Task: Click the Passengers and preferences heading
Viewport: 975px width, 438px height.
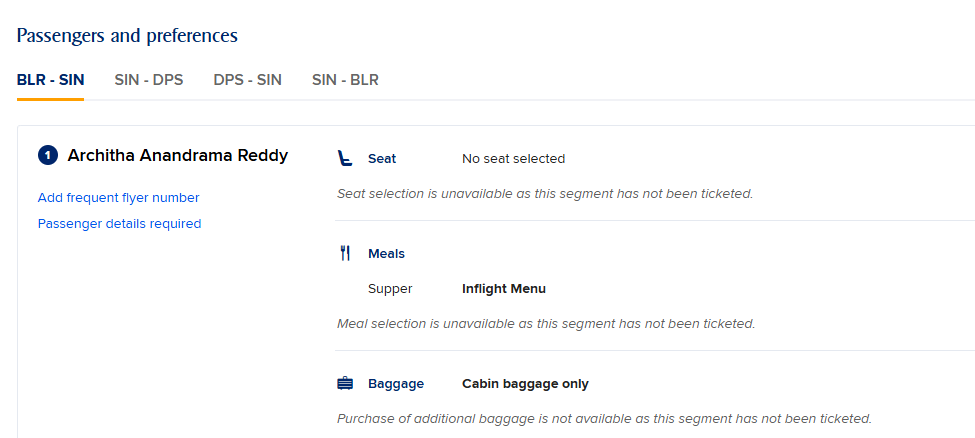Action: pyautogui.click(x=127, y=35)
